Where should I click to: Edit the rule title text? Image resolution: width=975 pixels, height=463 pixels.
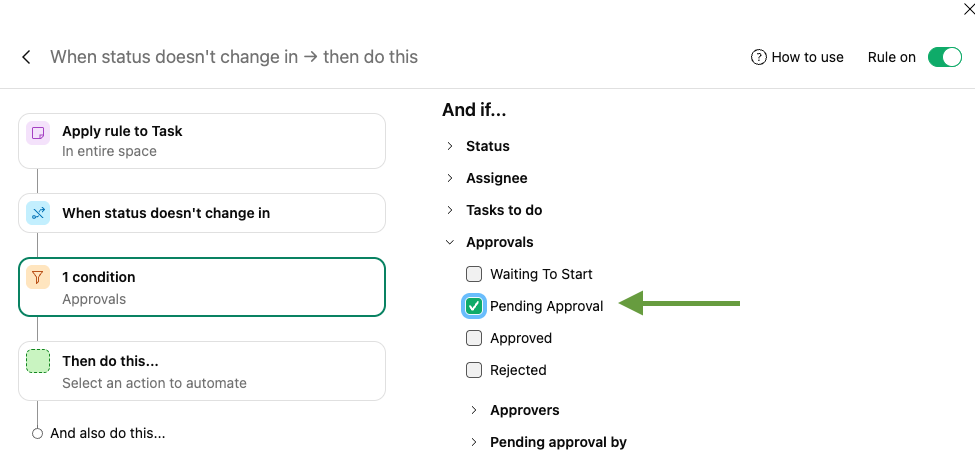pos(234,57)
